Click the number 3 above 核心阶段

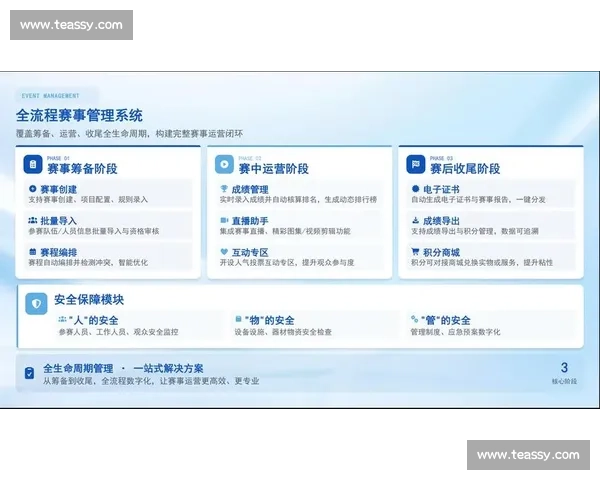click(564, 368)
